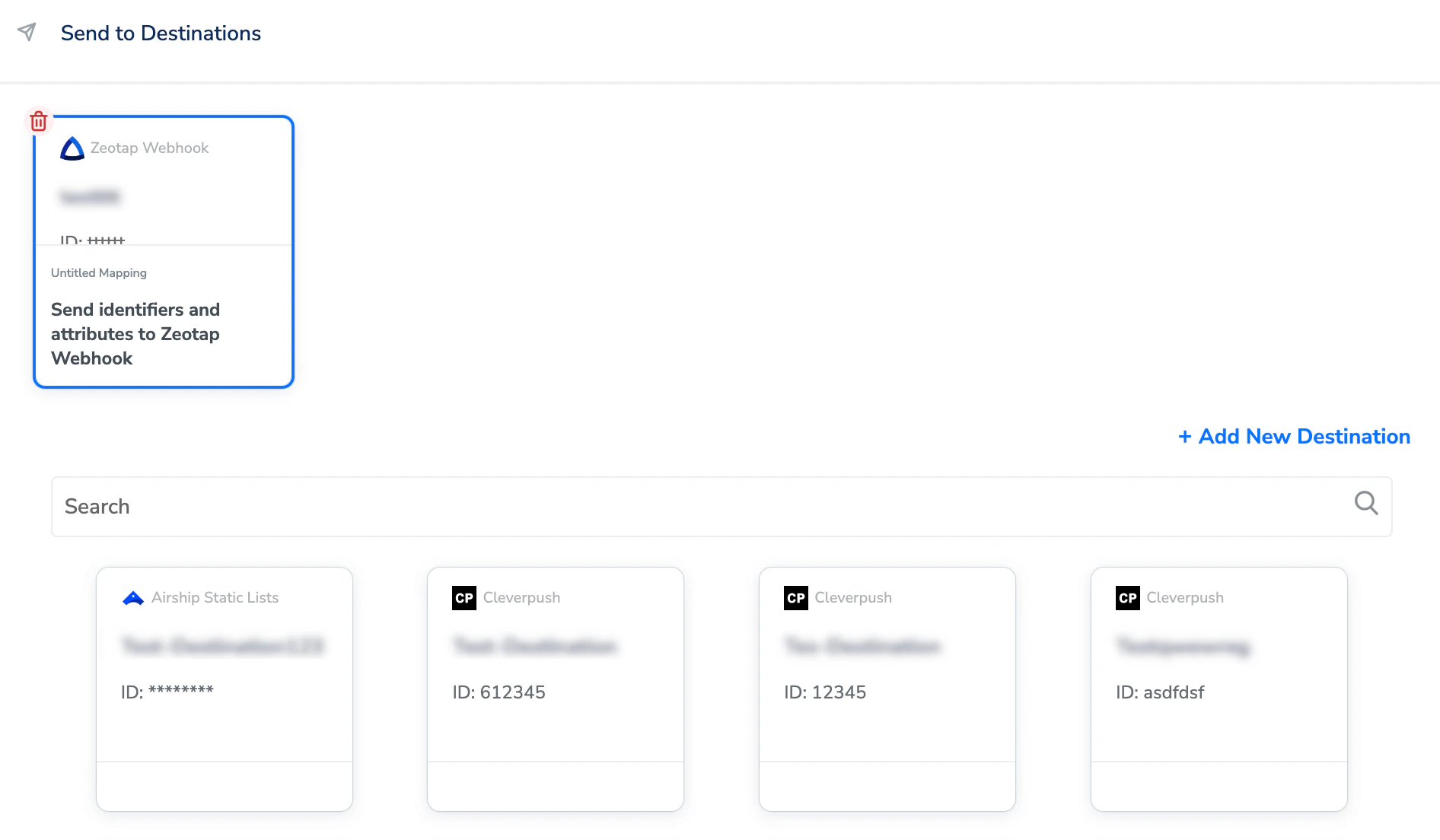Open the Untitled Mapping label
Image resolution: width=1440 pixels, height=840 pixels.
[99, 273]
